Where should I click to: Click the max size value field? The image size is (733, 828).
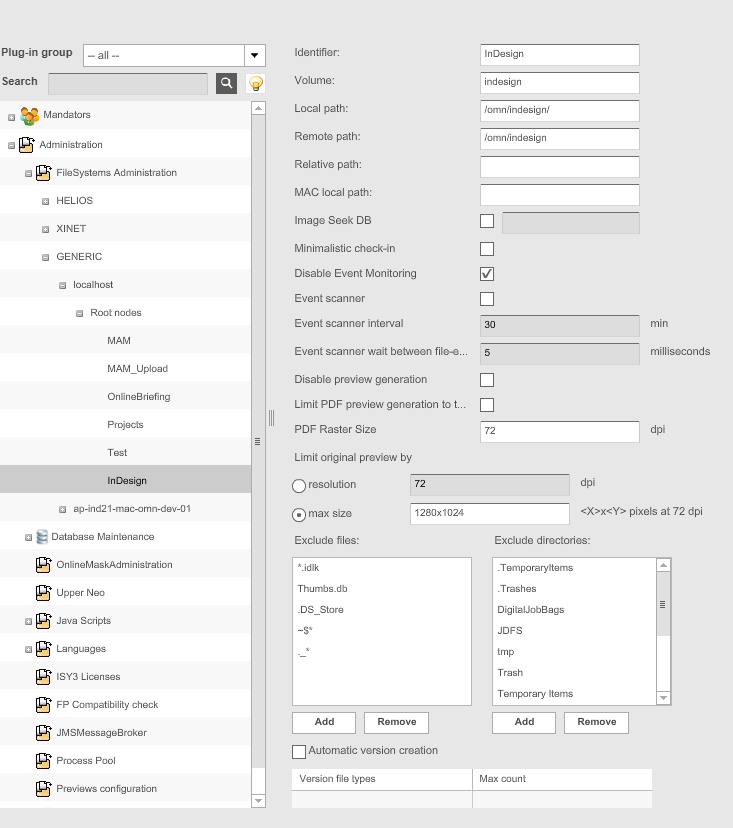490,513
